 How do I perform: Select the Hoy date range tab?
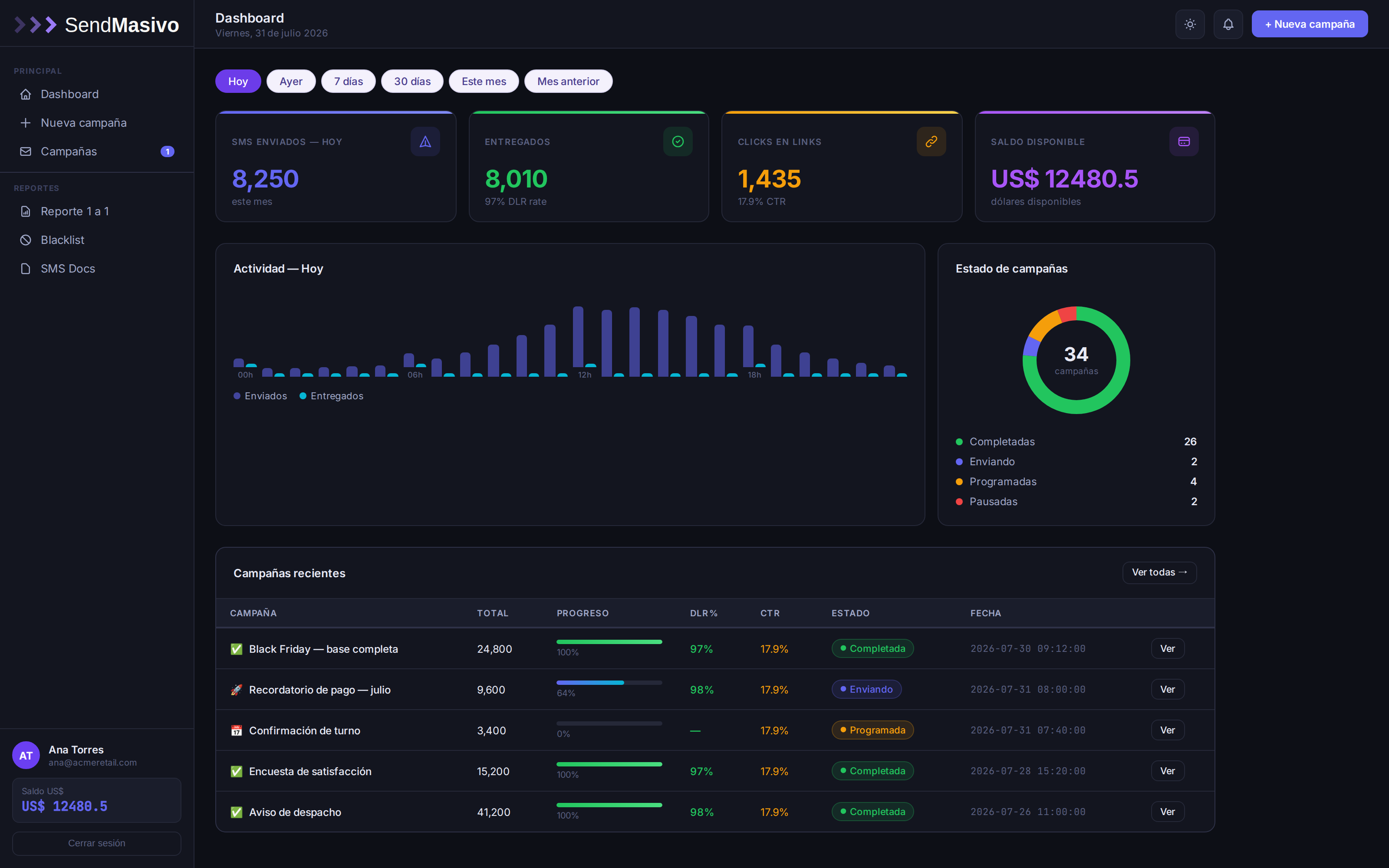[238, 82]
